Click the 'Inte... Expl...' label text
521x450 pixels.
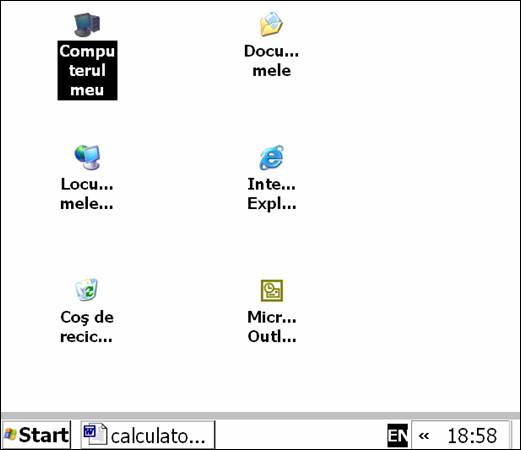point(272,194)
